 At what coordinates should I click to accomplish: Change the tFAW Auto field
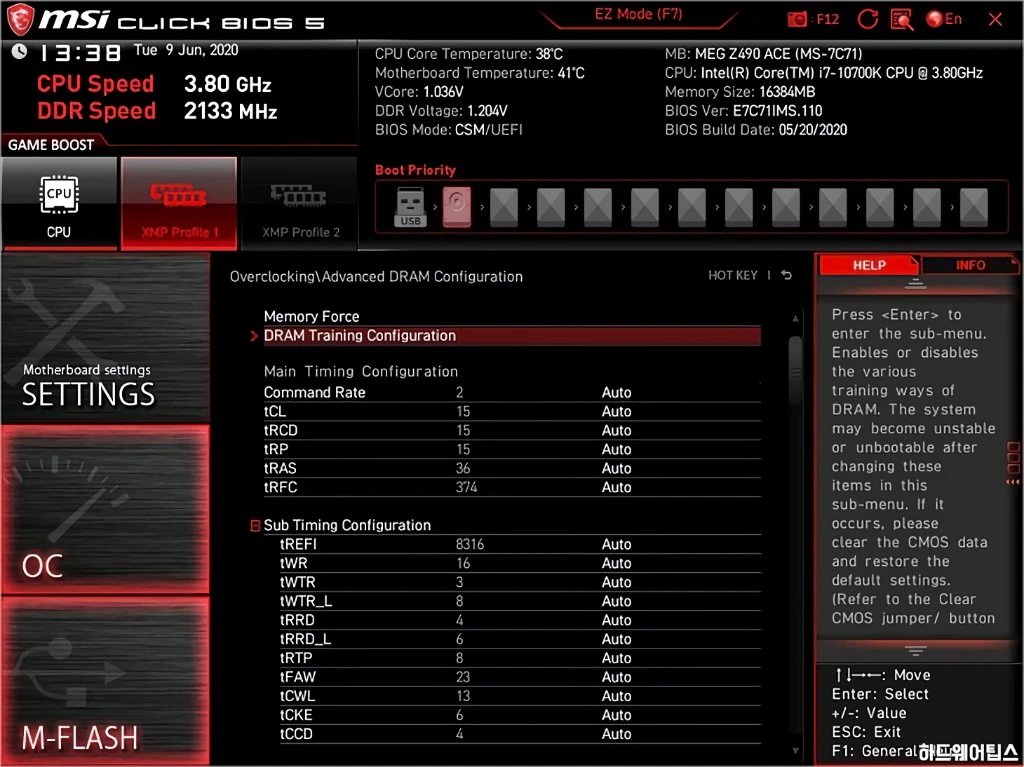click(x=616, y=677)
